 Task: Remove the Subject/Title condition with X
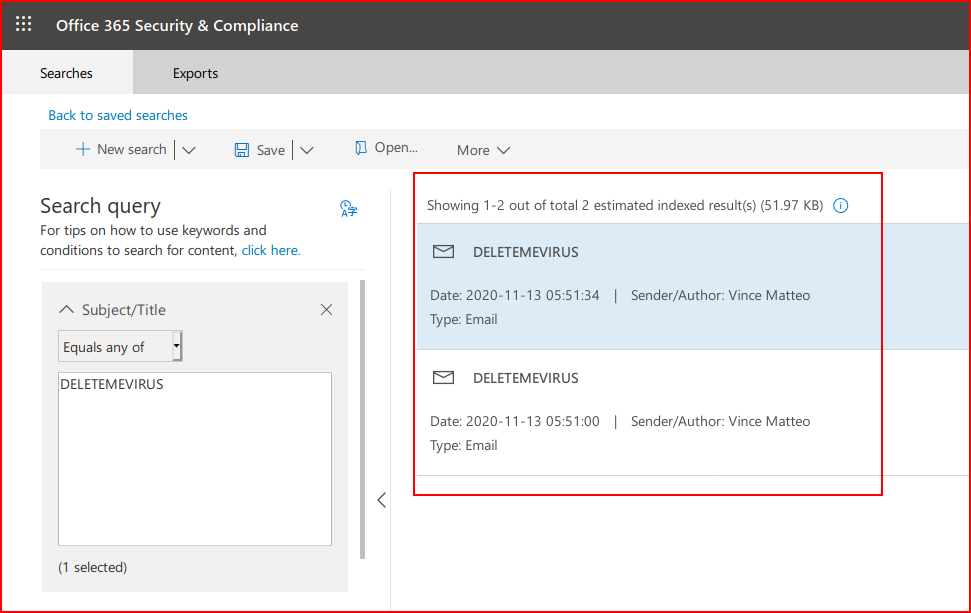[x=326, y=310]
